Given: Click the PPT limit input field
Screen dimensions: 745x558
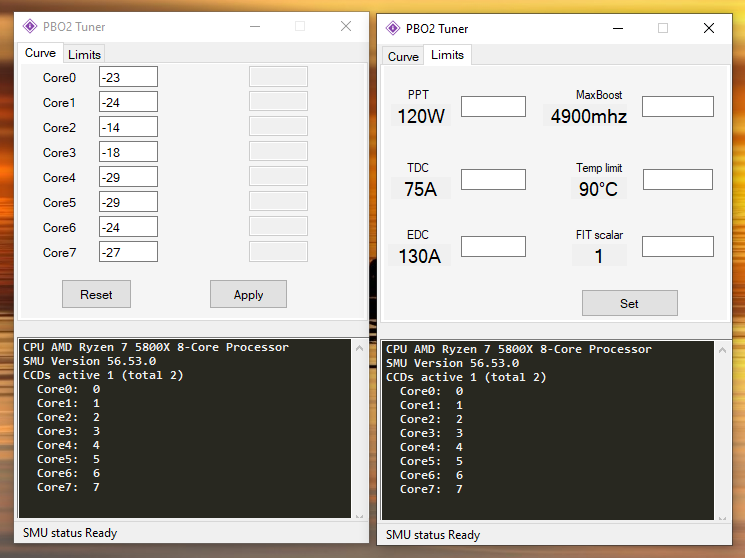Looking at the screenshot, I should tap(493, 106).
